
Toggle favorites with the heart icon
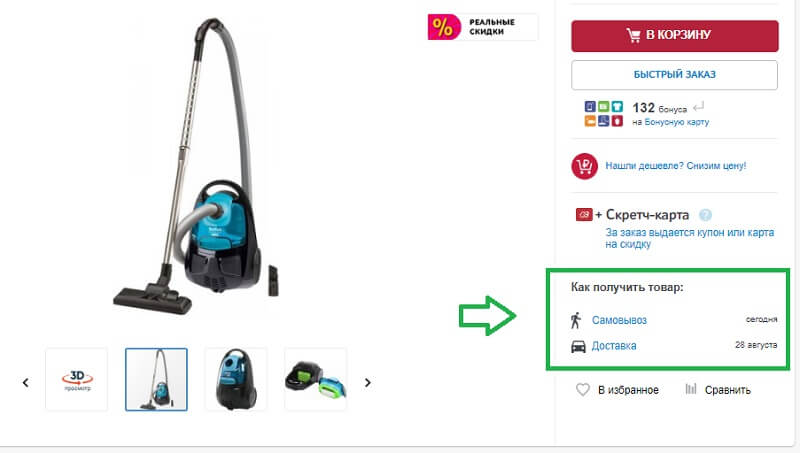583,390
